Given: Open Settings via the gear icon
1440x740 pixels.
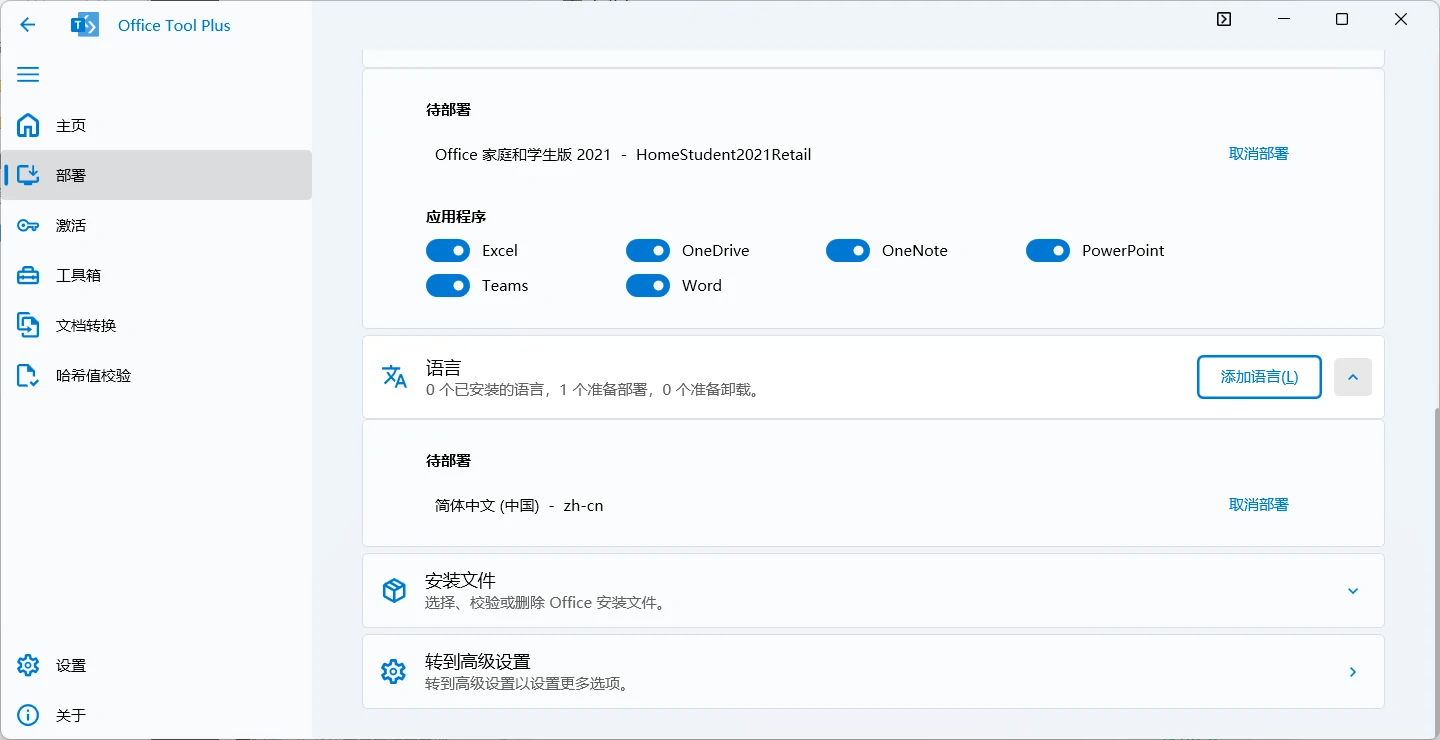Looking at the screenshot, I should pos(28,665).
